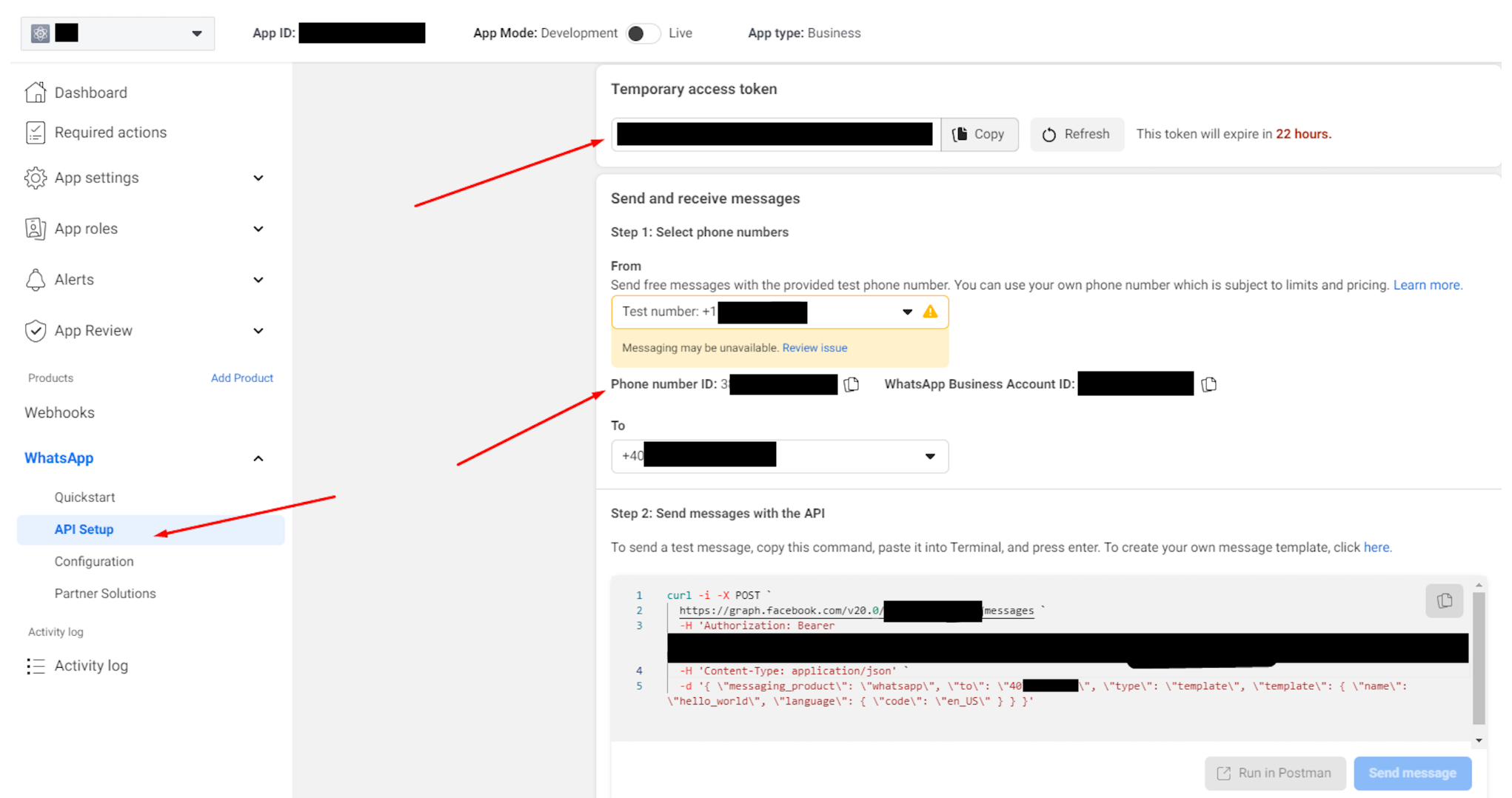Go to Required actions
Screen dimensions: 1512x798
click(110, 133)
